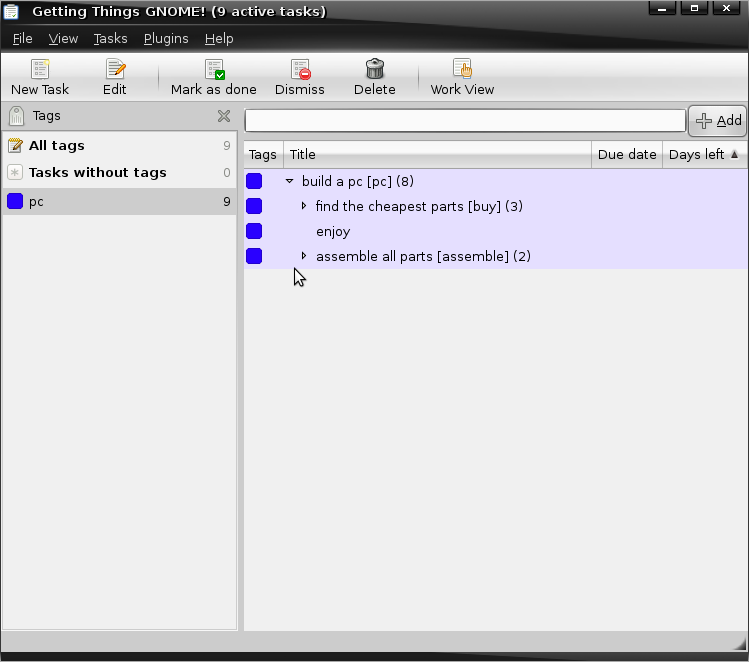Toggle the Work View icon
This screenshot has height=662, width=749.
[x=462, y=69]
